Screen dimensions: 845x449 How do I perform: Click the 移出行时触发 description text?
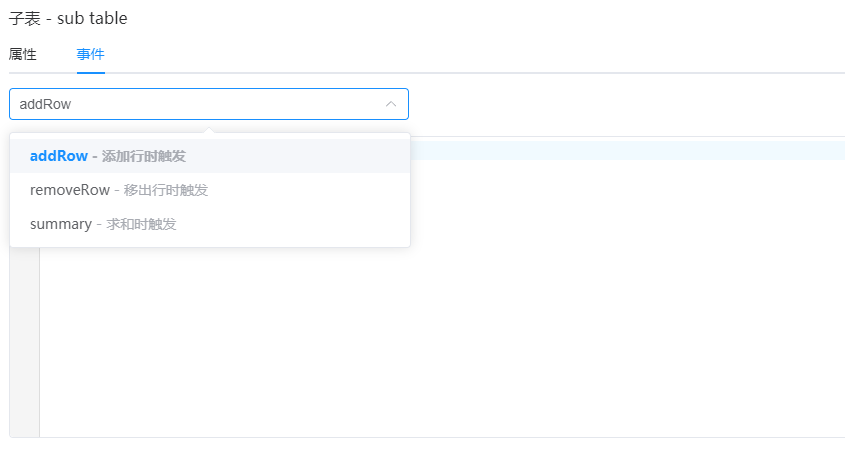(166, 190)
